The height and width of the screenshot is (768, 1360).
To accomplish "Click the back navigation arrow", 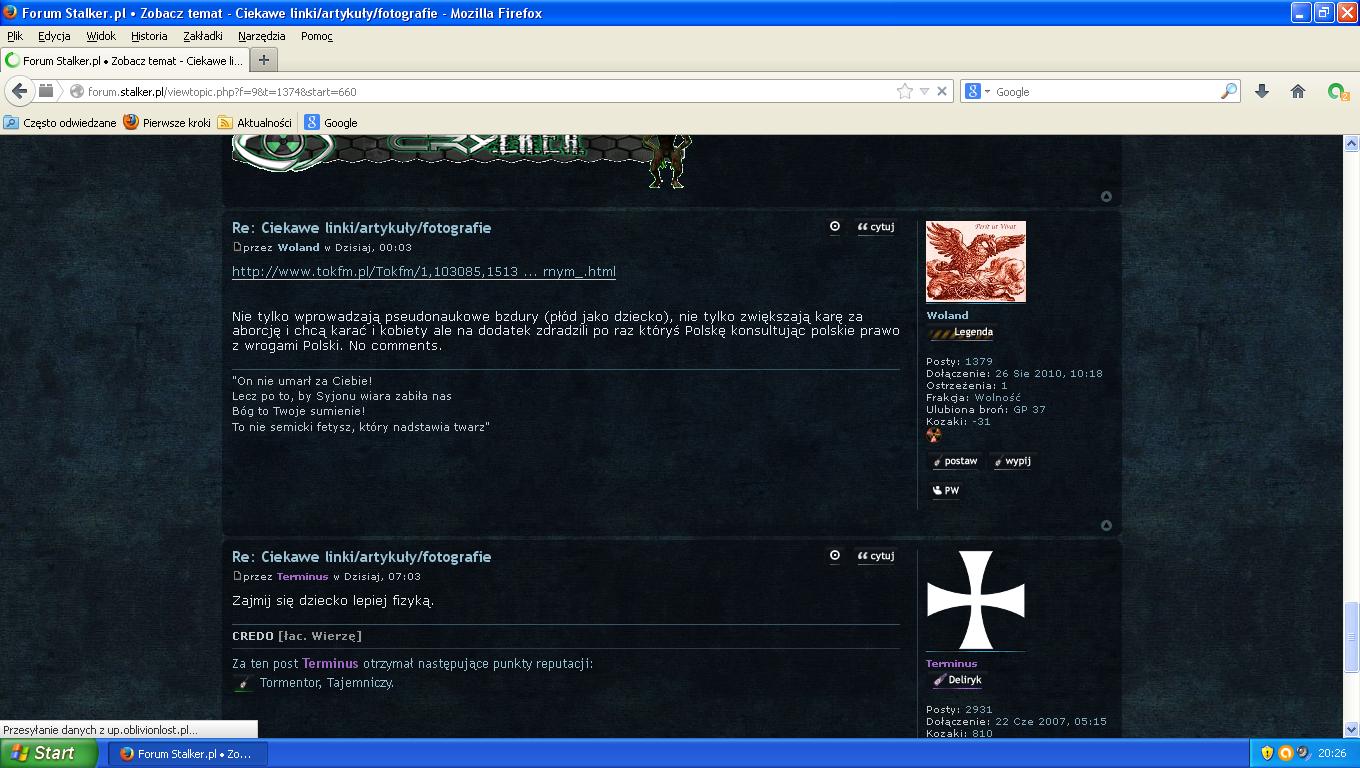I will pyautogui.click(x=19, y=91).
